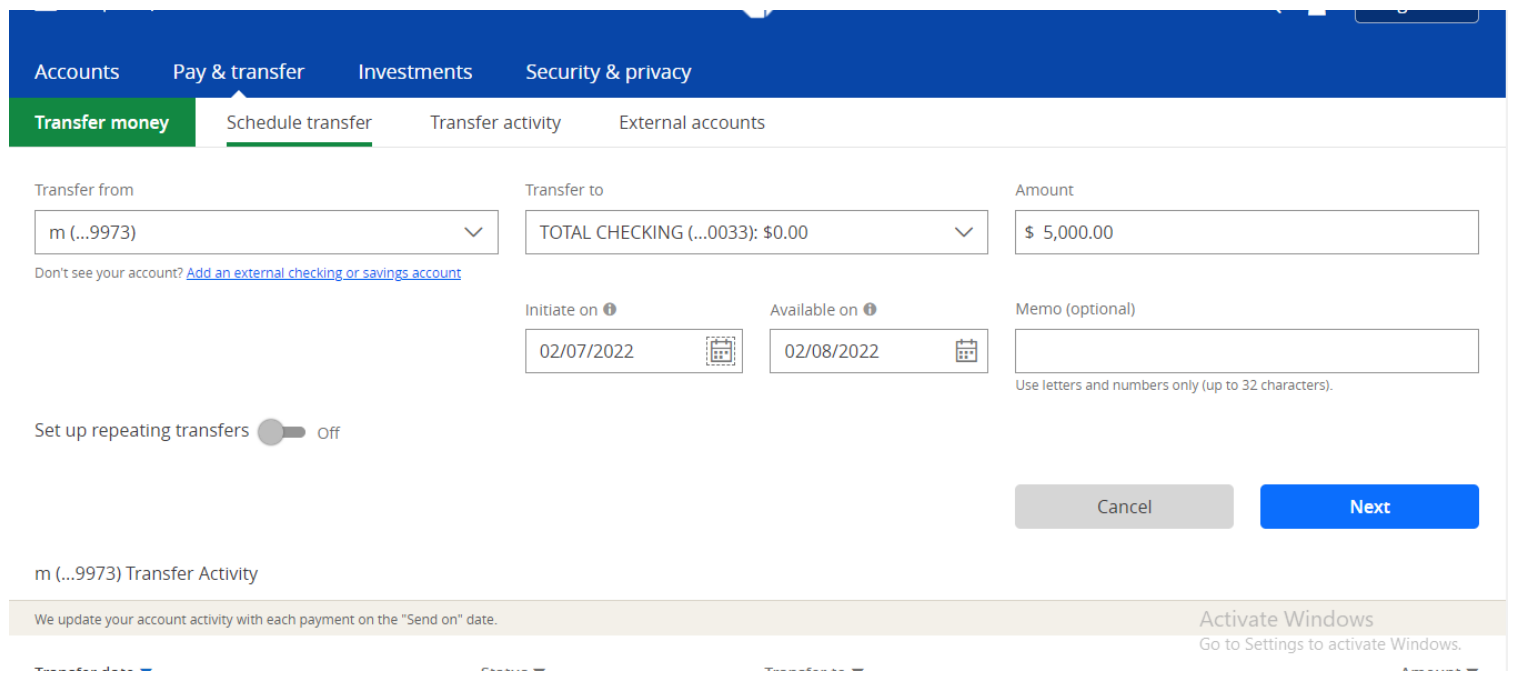Viewport: 1524px width, 700px height.
Task: Expand the Transfer to account dropdown
Action: tap(756, 232)
